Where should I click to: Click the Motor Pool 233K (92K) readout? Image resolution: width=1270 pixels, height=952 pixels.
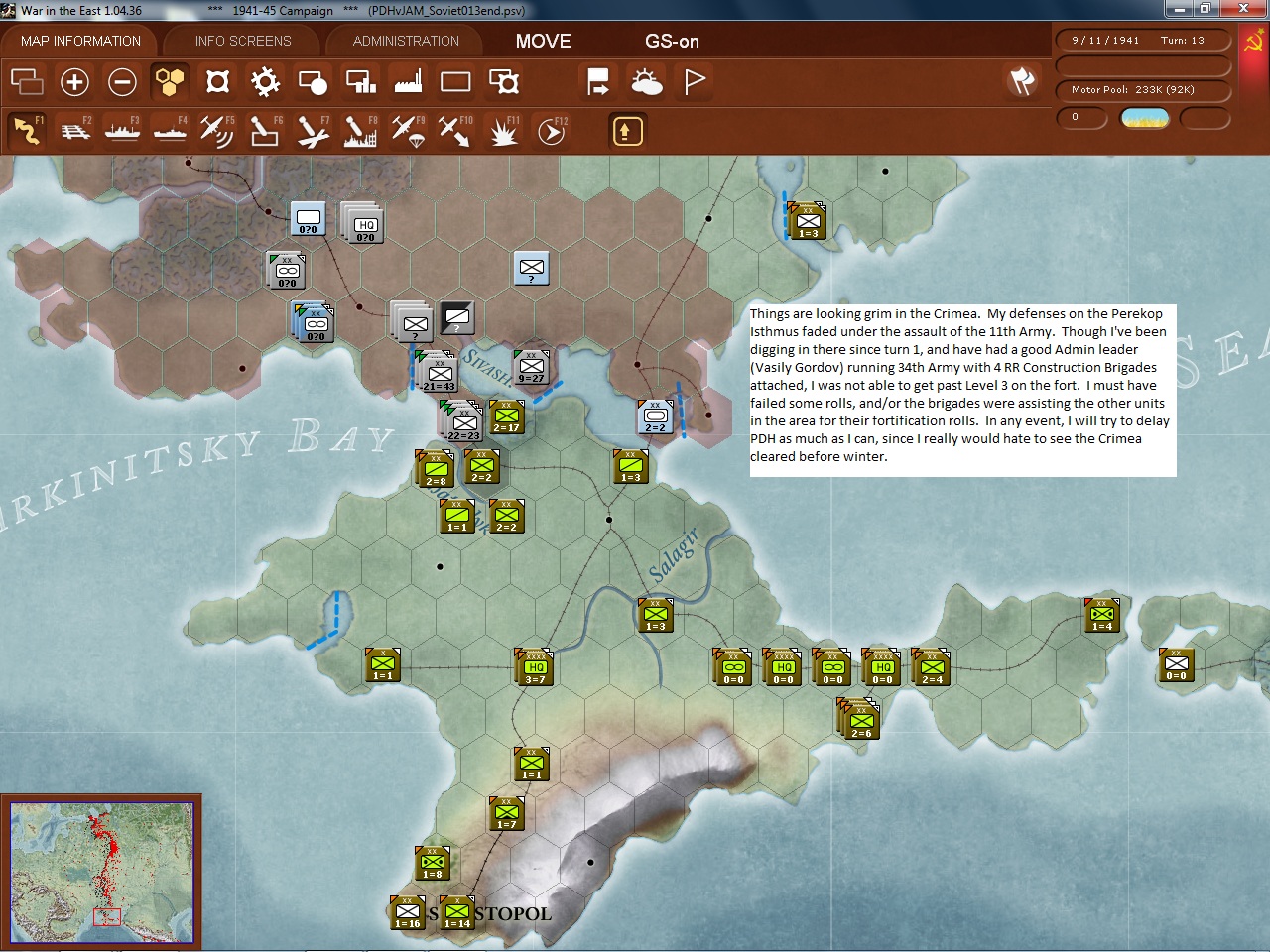click(1143, 90)
